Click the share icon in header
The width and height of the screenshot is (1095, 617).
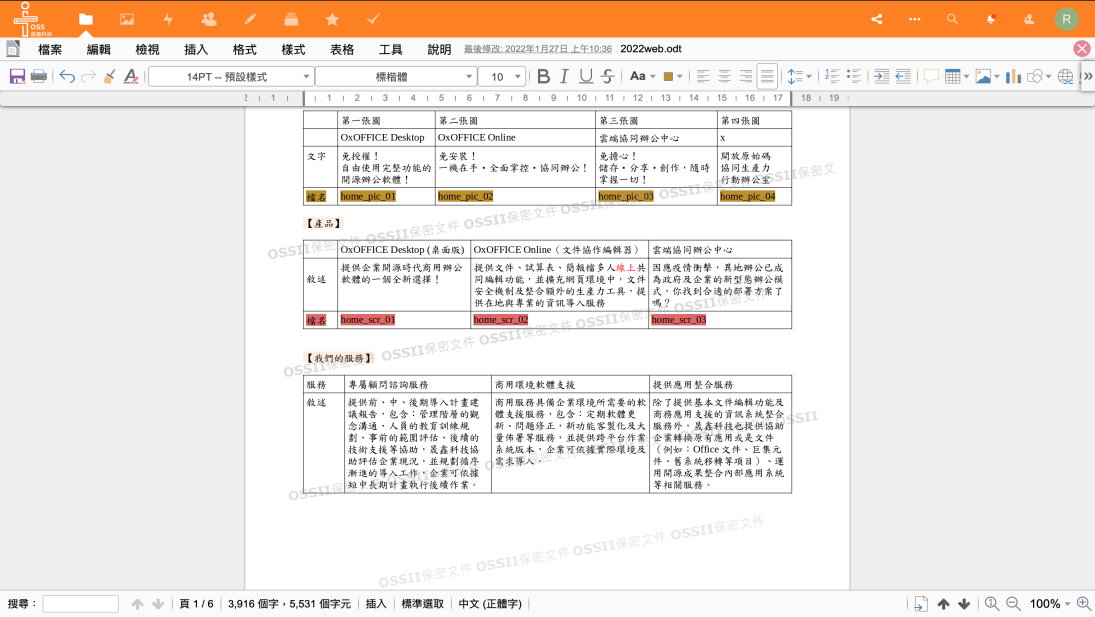point(877,19)
